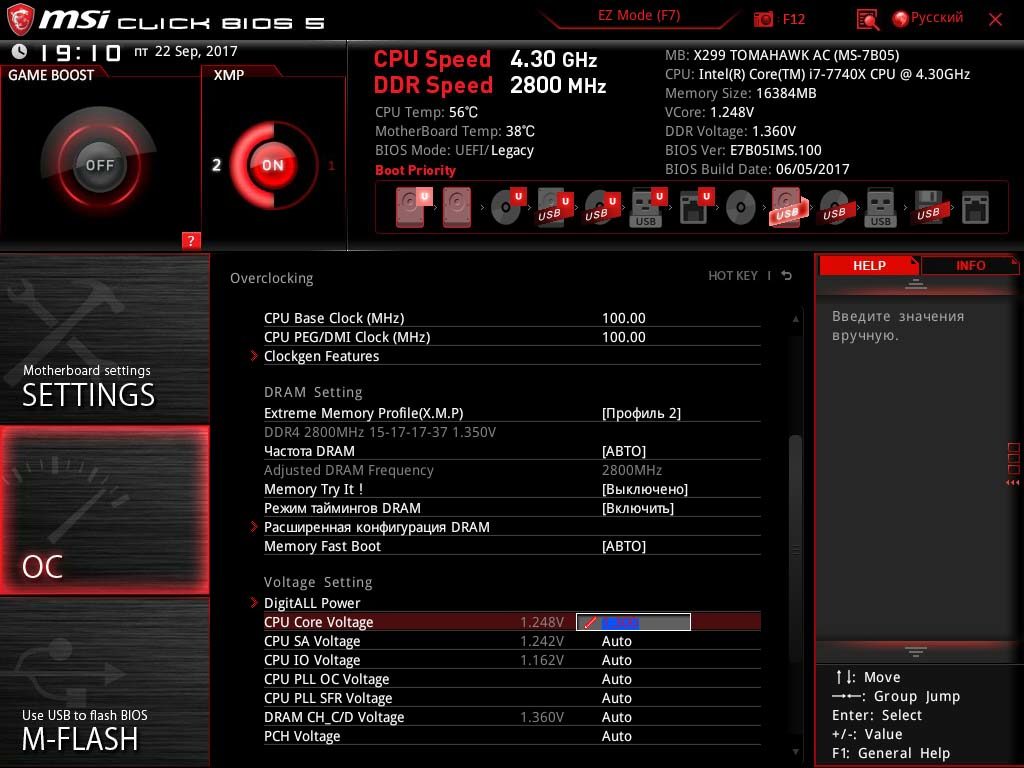
Task: Open the SETTINGS motherboard section
Action: [104, 338]
